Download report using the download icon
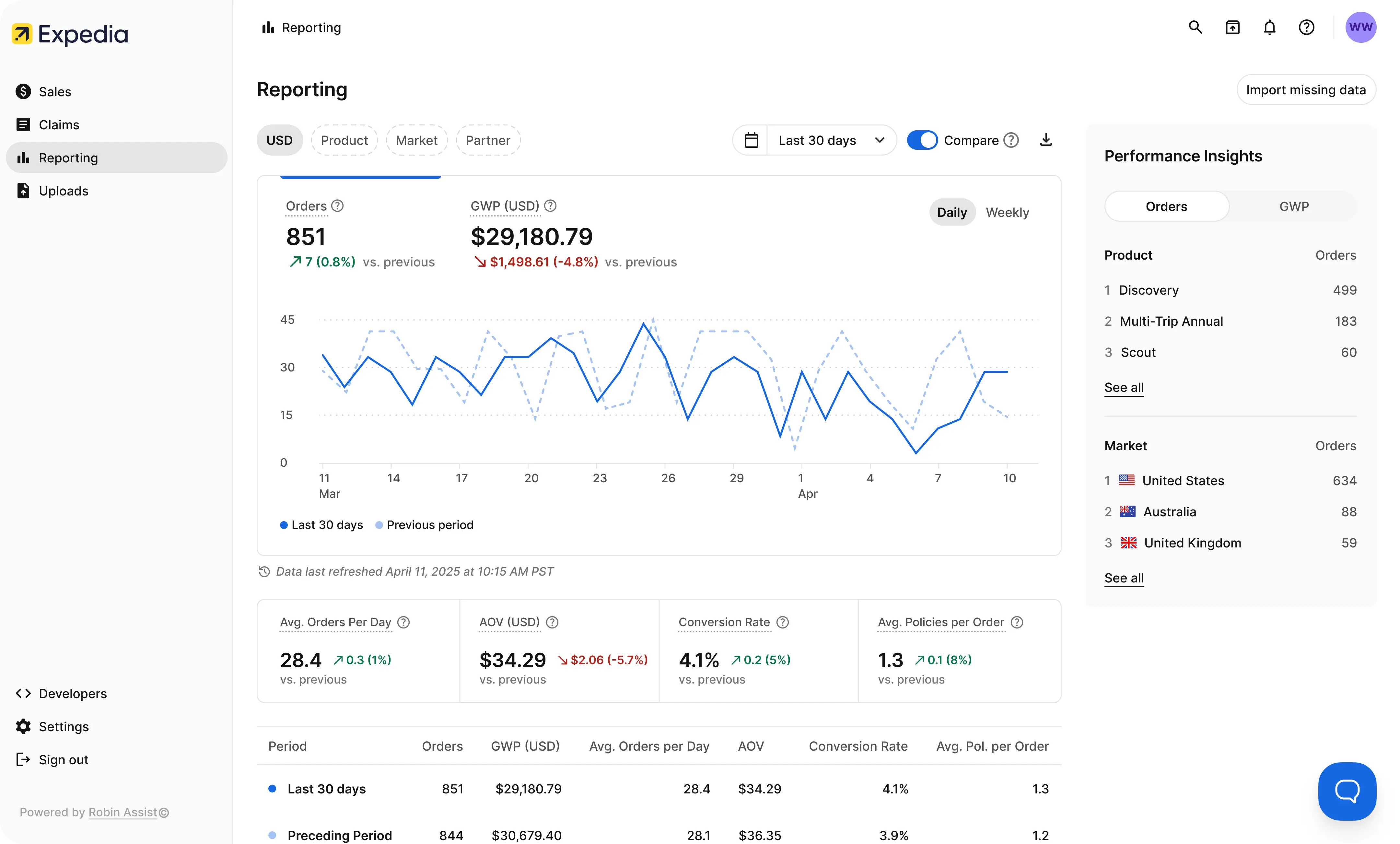The height and width of the screenshot is (844, 1400). click(x=1045, y=140)
